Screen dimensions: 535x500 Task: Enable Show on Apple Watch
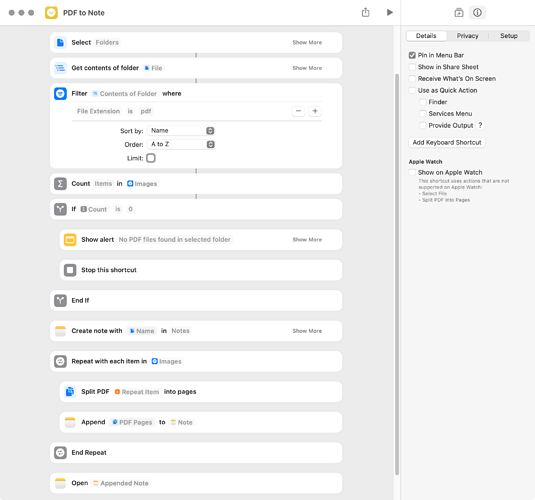coord(412,172)
